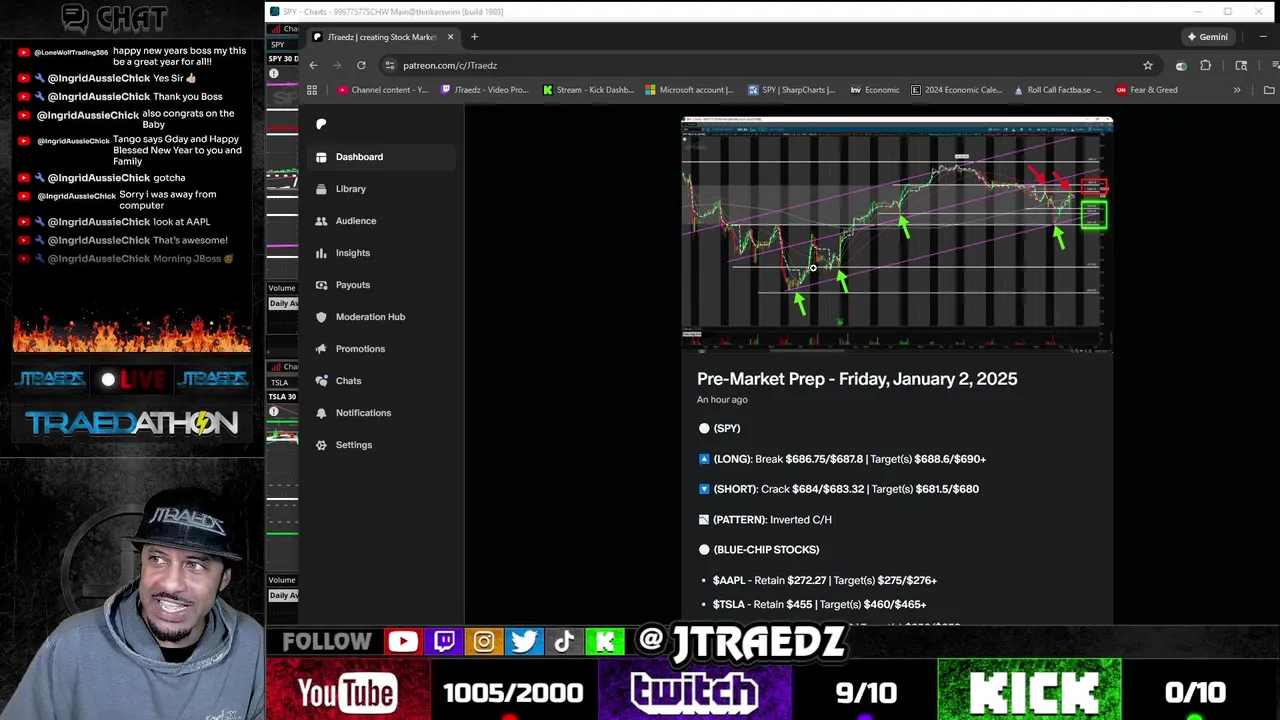Open the 2024 Economic Calendar bookmark
This screenshot has height=720, width=1280.
point(957,90)
